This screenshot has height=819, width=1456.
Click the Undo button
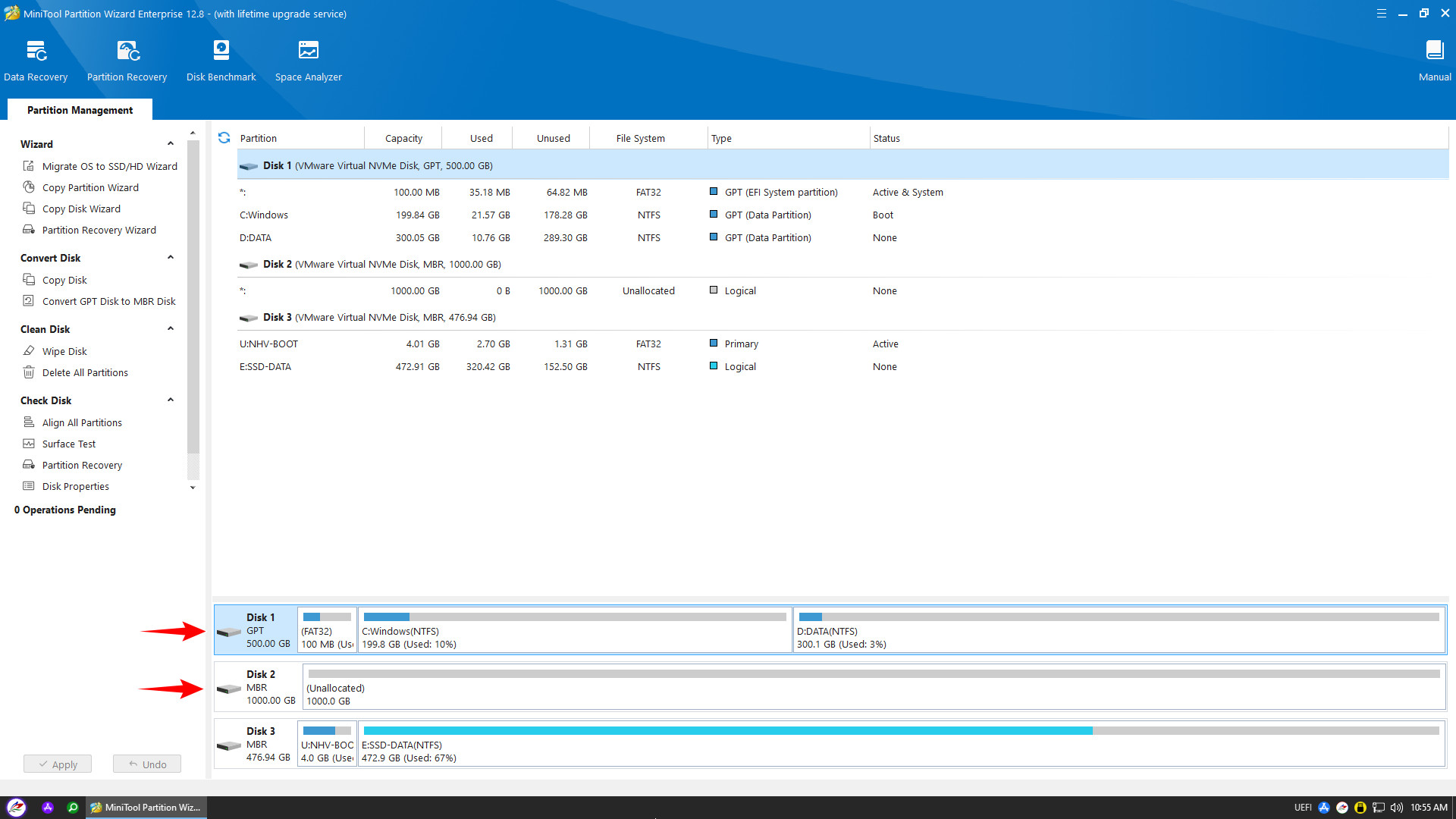coord(147,764)
